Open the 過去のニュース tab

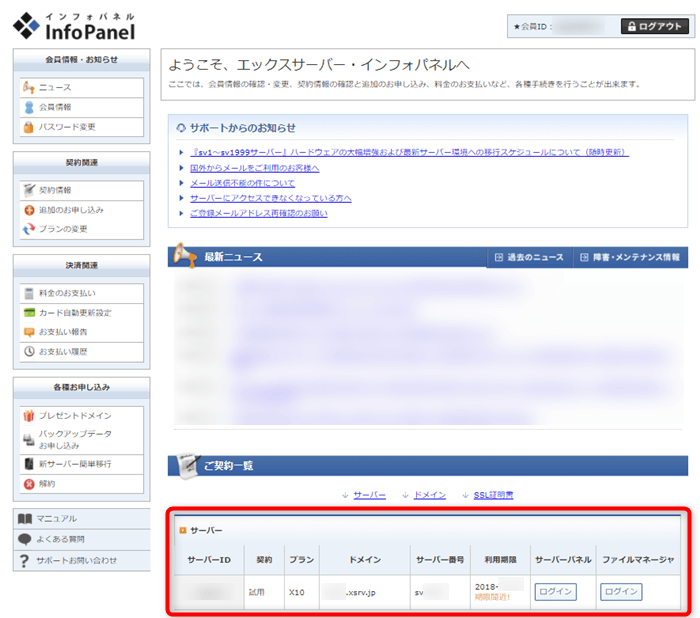529,258
